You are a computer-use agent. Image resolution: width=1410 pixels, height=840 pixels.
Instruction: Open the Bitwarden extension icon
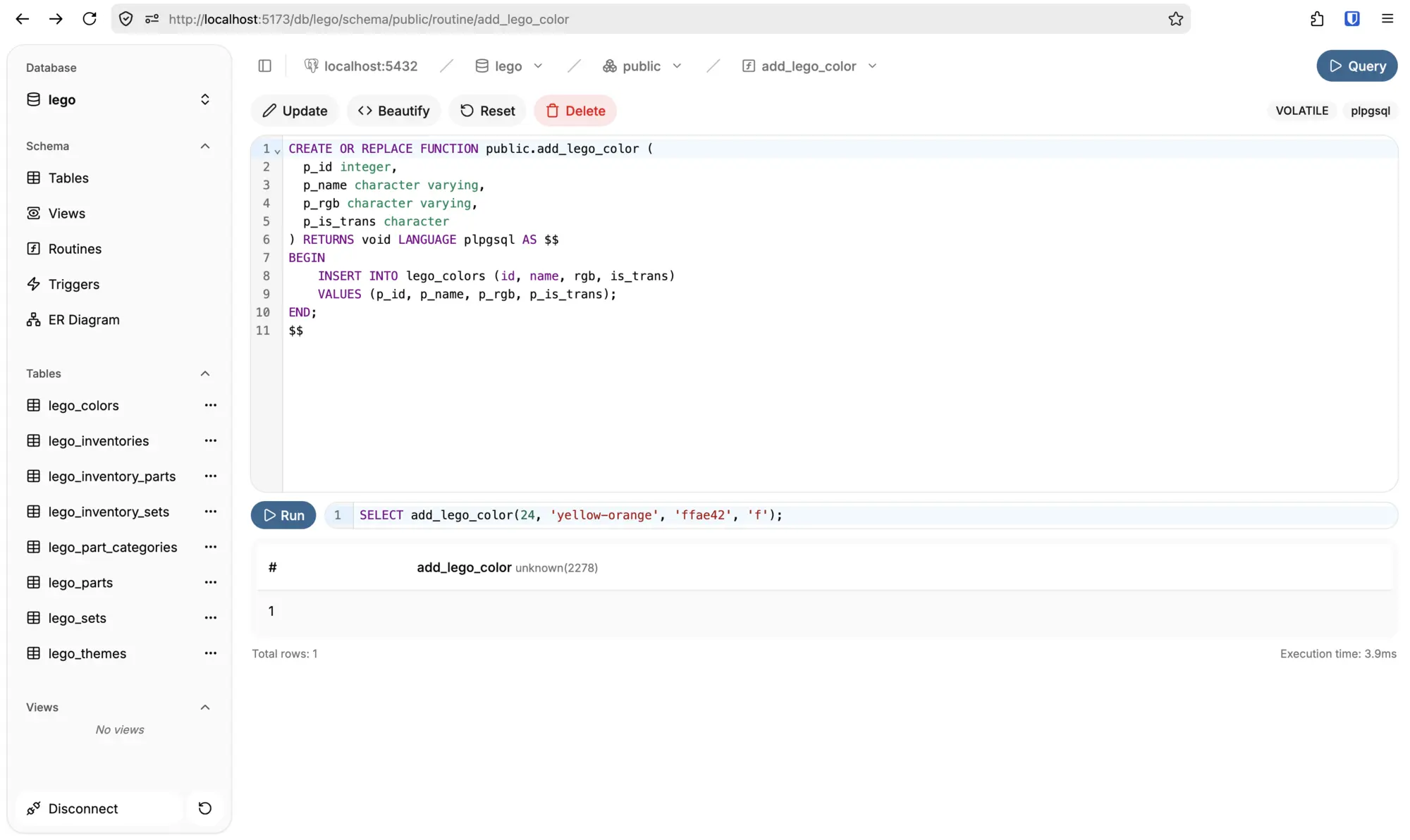1351,19
